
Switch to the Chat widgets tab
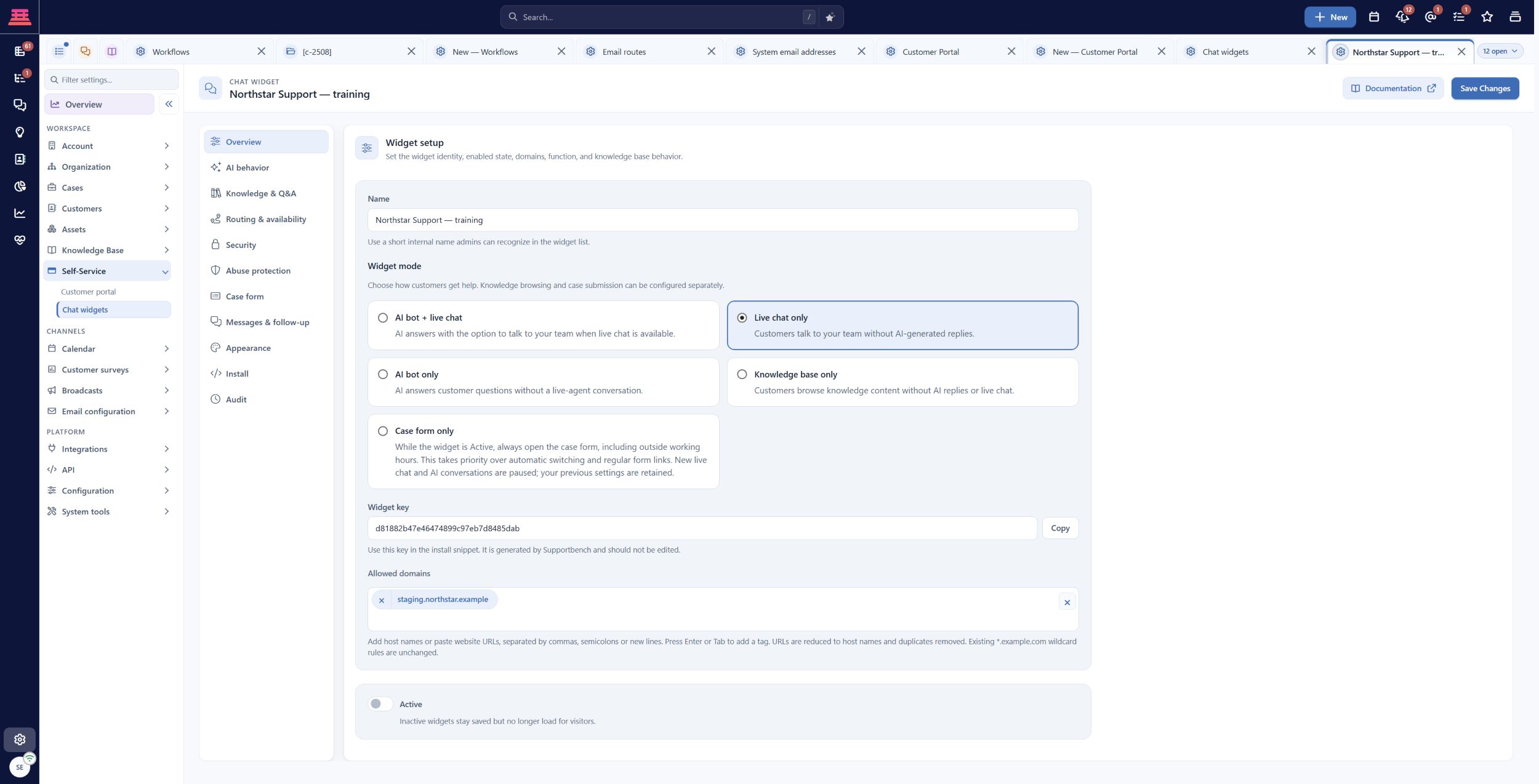click(1250, 52)
